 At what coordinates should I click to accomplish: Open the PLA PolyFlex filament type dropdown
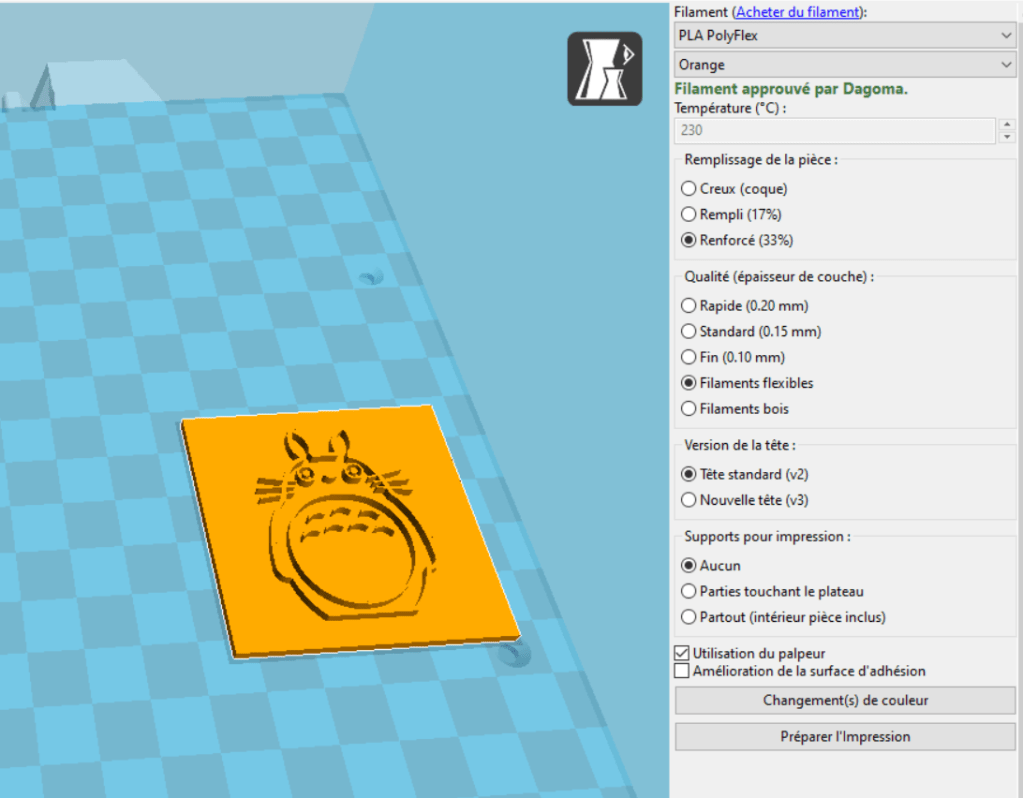tap(845, 36)
